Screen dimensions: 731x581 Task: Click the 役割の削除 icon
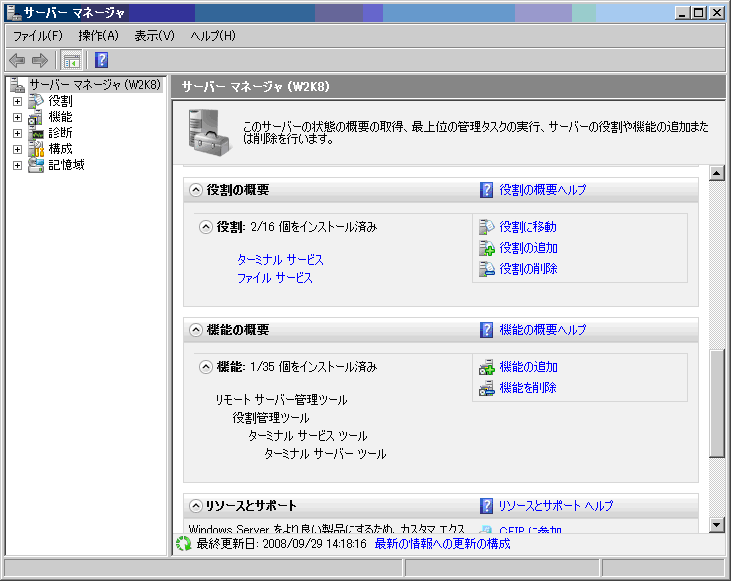pyautogui.click(x=487, y=269)
